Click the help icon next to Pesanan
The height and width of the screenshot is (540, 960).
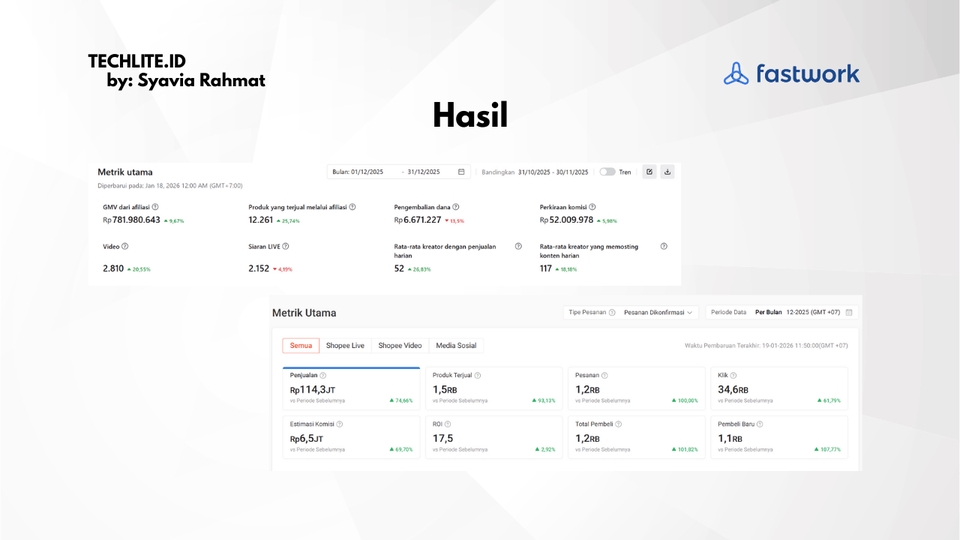tap(604, 376)
